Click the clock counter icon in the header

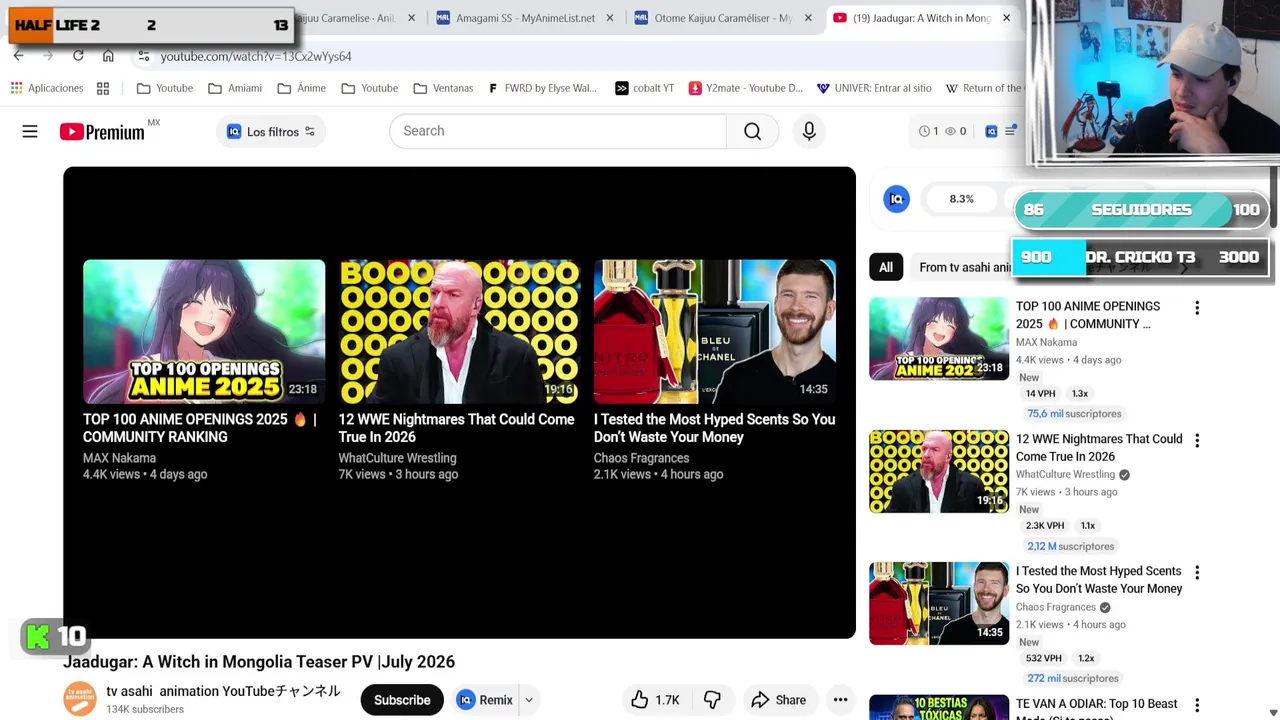coord(925,131)
